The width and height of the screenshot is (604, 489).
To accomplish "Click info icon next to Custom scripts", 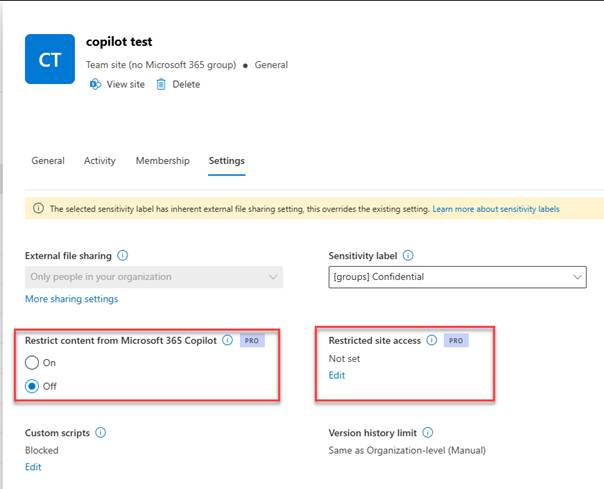I will coord(101,433).
